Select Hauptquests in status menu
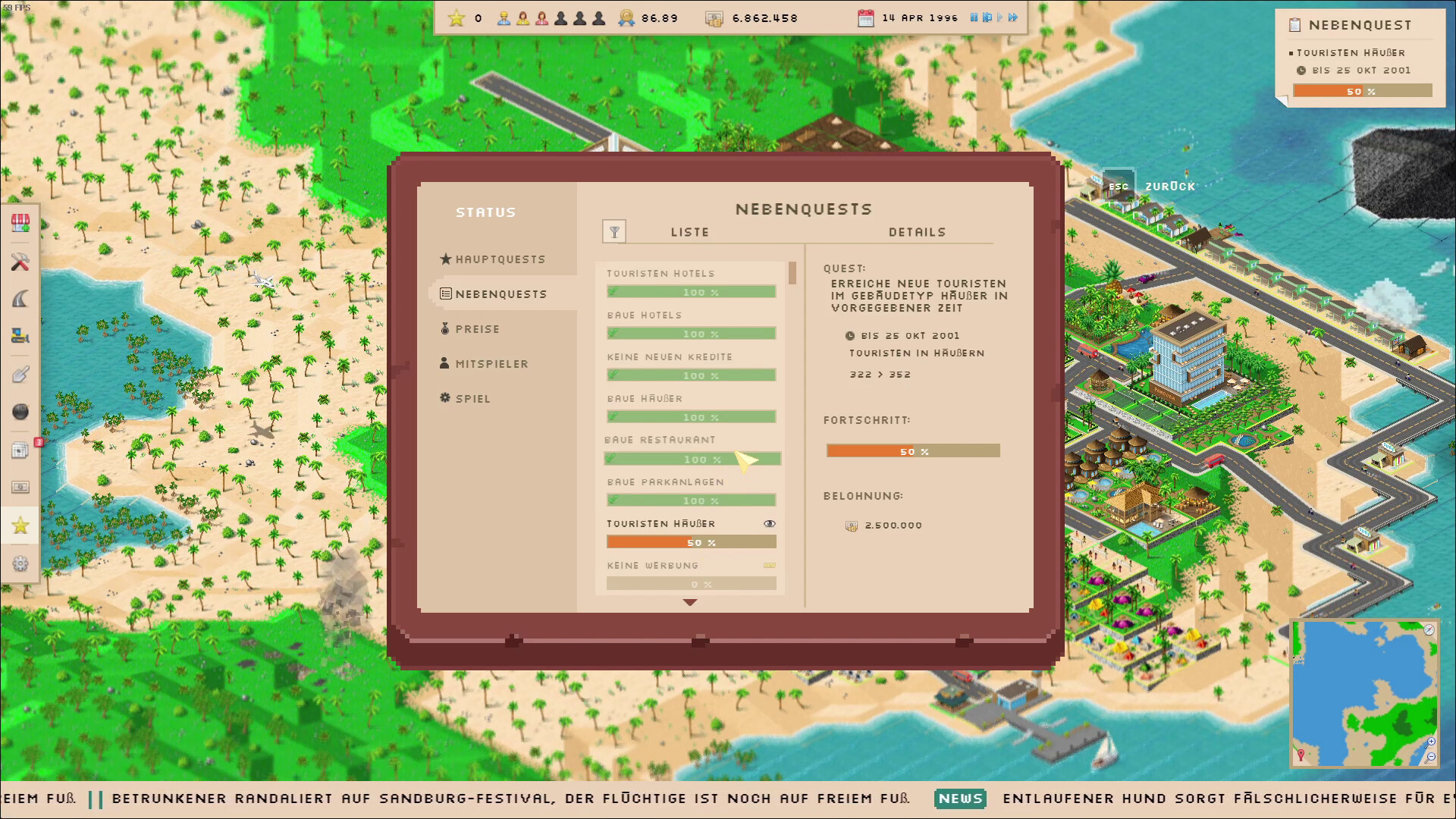This screenshot has width=1456, height=819. click(x=500, y=259)
